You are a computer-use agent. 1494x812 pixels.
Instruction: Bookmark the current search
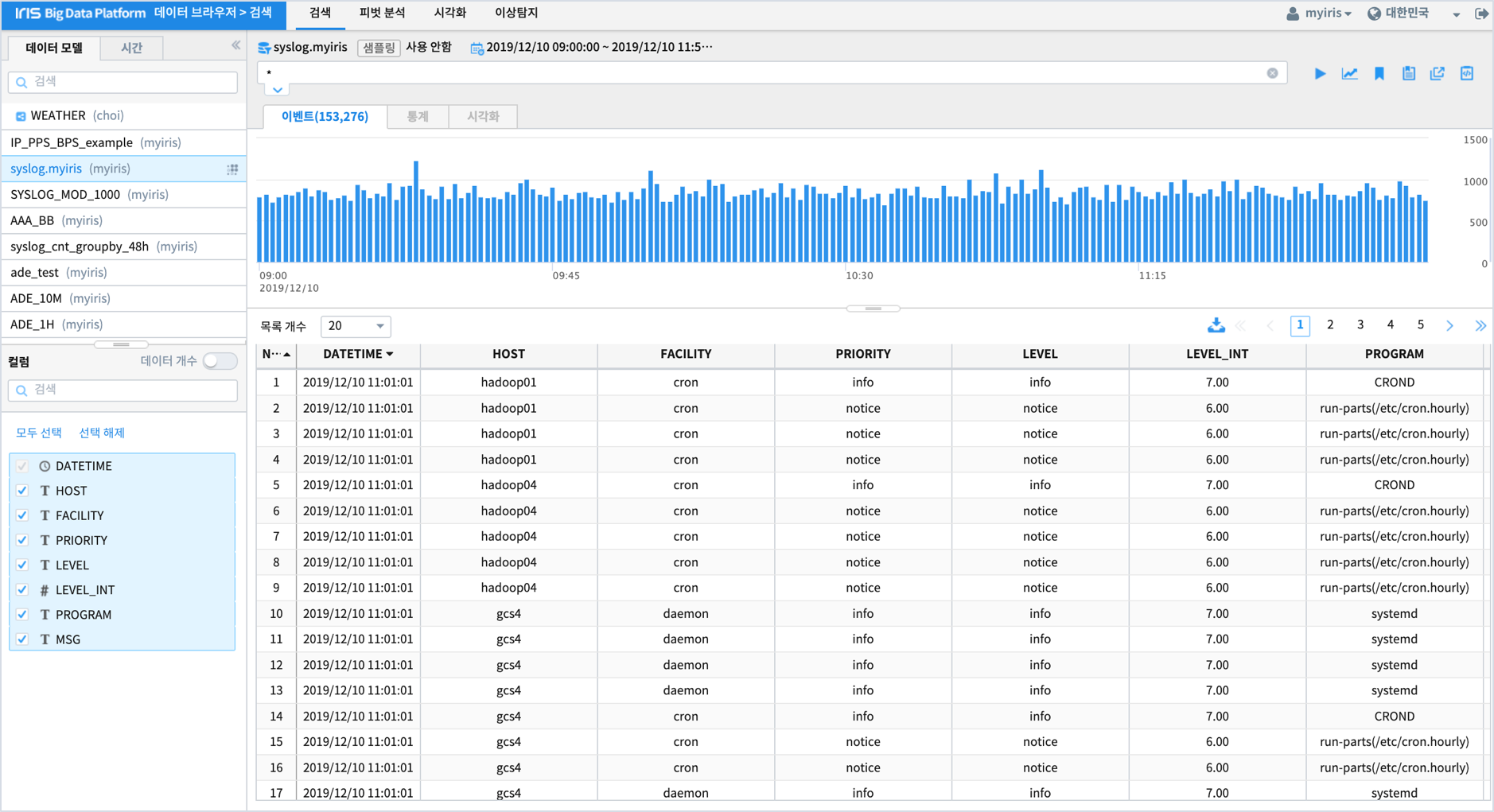click(1379, 74)
